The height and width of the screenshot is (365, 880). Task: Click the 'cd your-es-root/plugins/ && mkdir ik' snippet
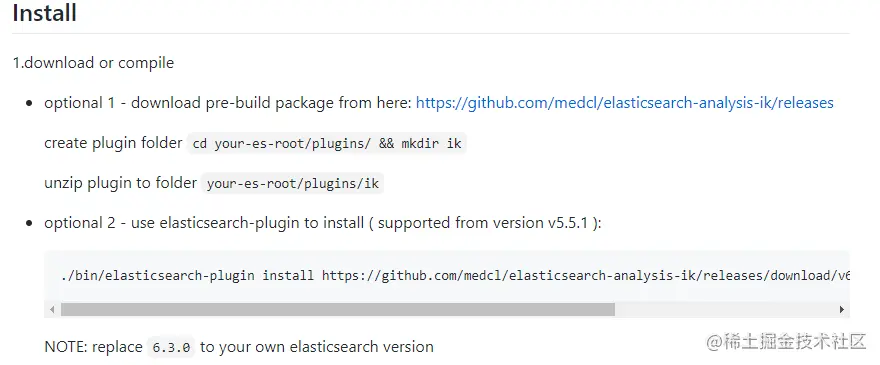click(327, 144)
